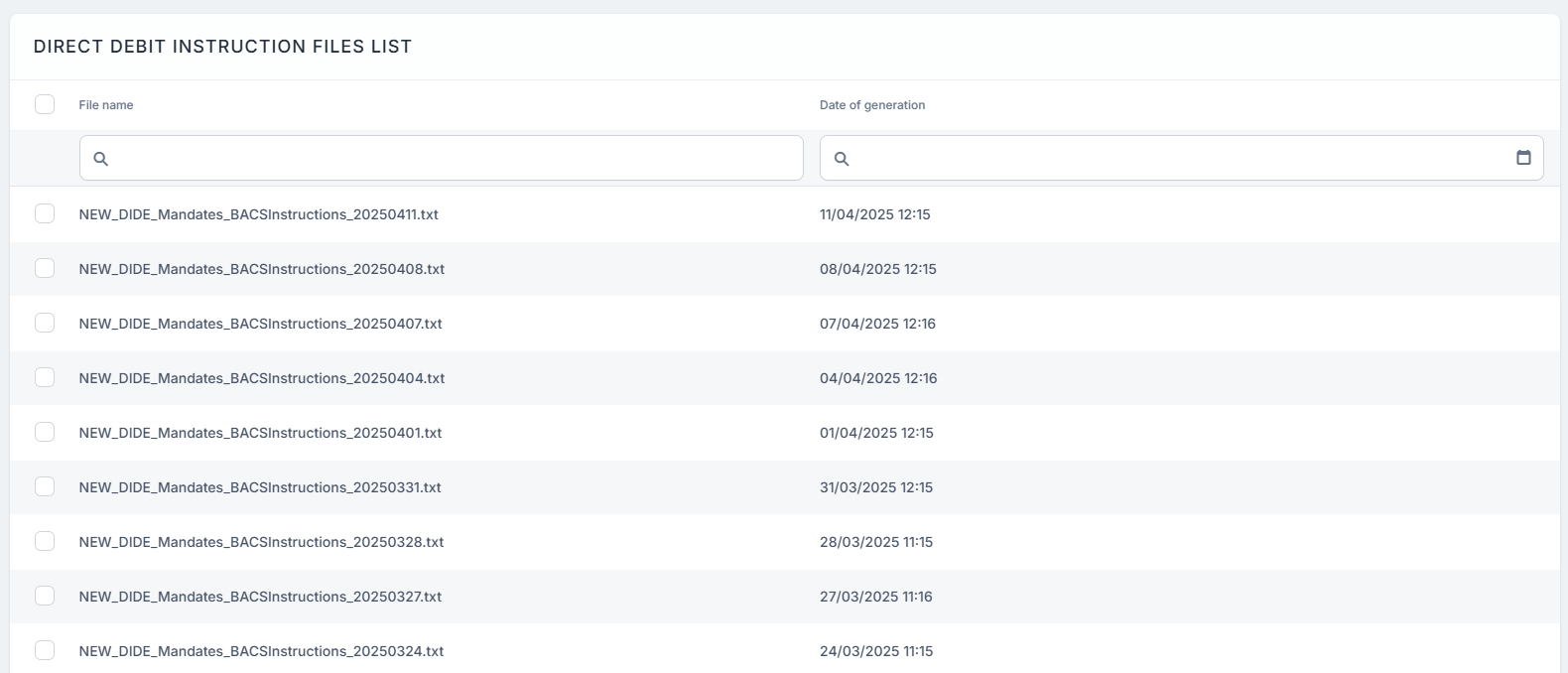
Task: Mark the checkbox for the 20250331 file
Action: point(45,486)
